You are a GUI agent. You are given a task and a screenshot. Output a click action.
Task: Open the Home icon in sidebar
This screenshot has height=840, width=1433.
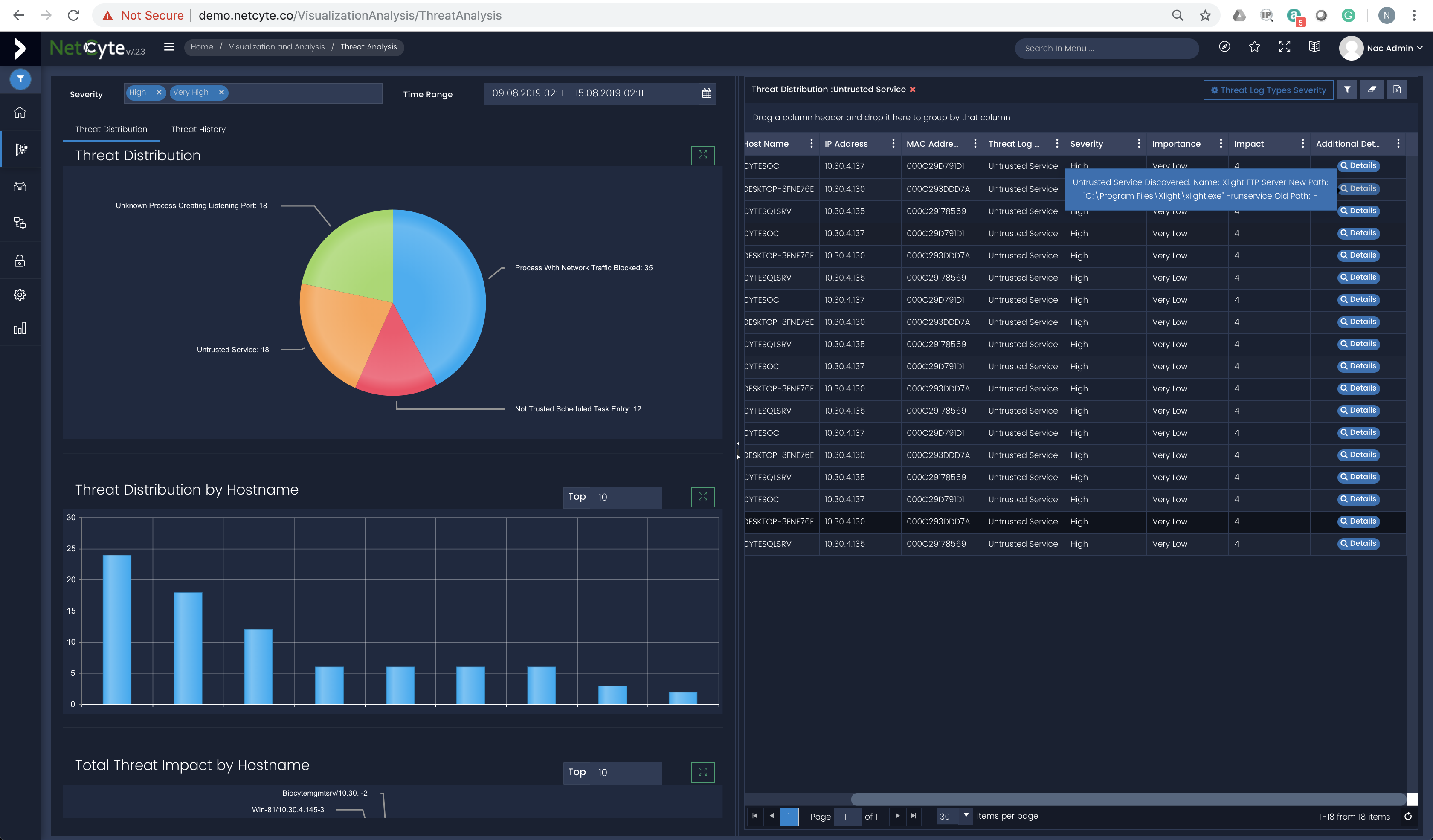tap(20, 113)
